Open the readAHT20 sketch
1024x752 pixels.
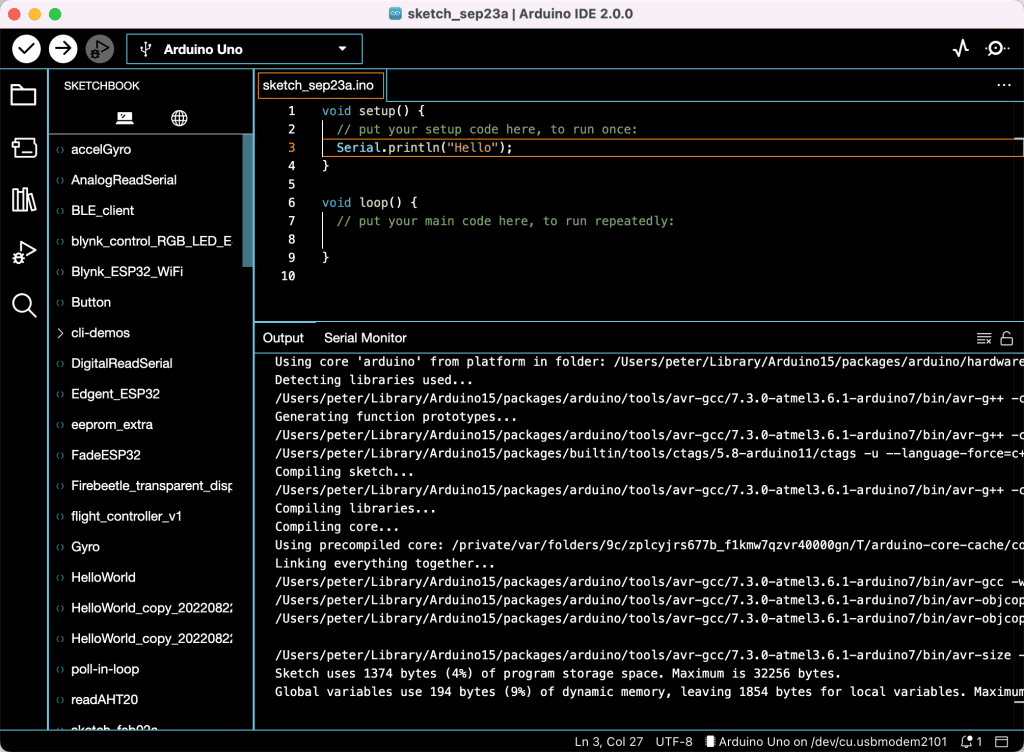tap(104, 700)
